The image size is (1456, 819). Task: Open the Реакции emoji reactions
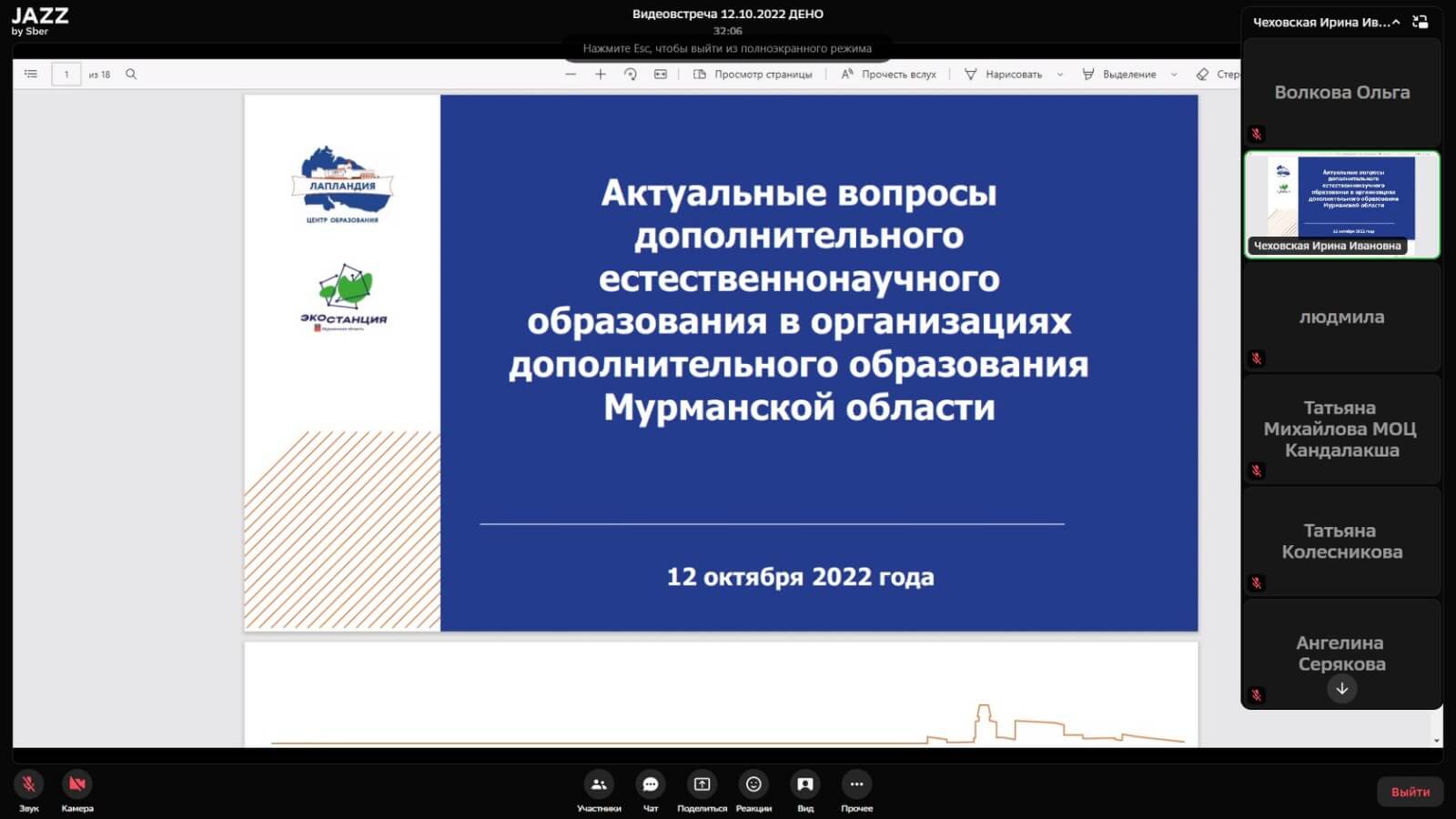click(753, 784)
